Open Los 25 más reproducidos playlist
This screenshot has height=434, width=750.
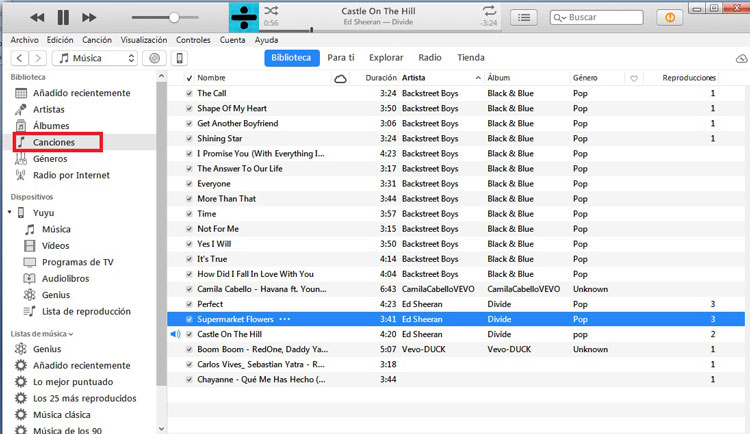[84, 398]
